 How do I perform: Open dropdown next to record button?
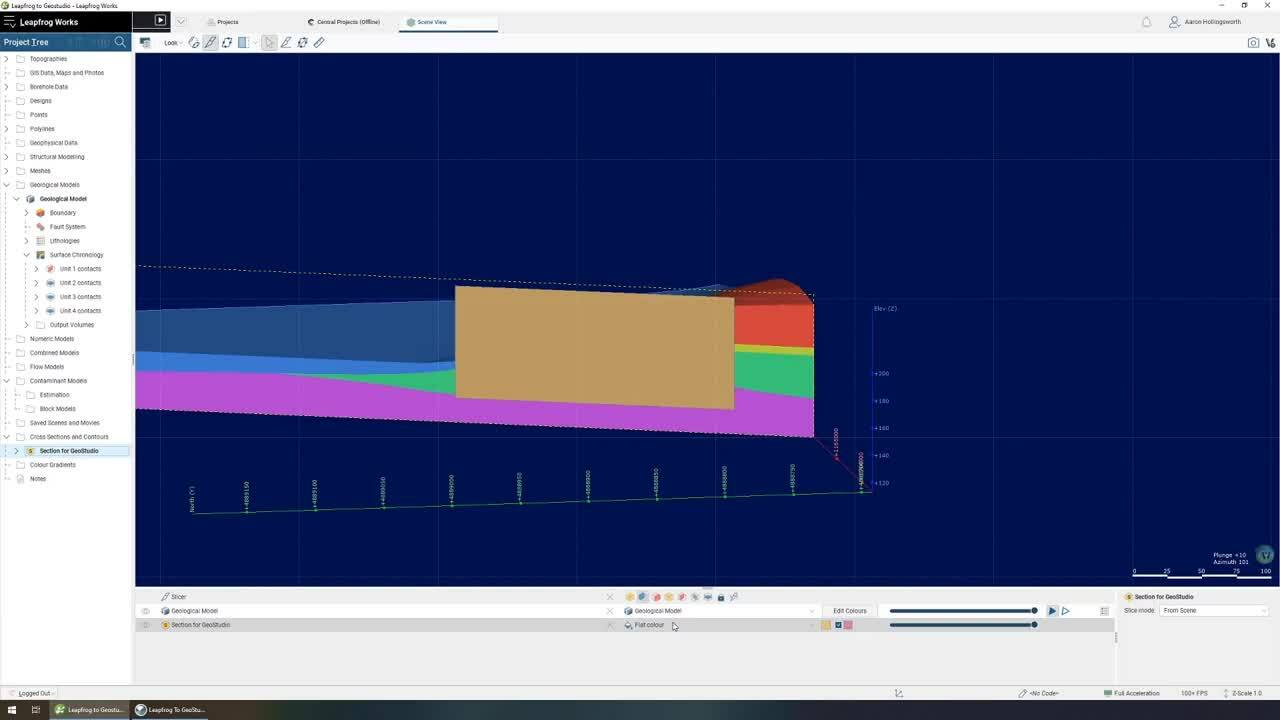coord(181,21)
